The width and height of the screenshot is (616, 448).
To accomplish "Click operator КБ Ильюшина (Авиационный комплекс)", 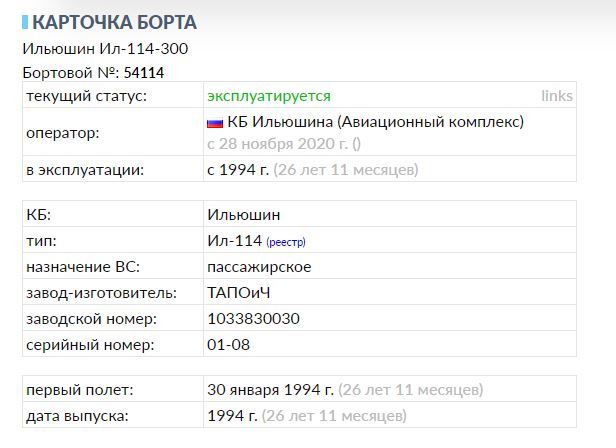I will pos(375,122).
